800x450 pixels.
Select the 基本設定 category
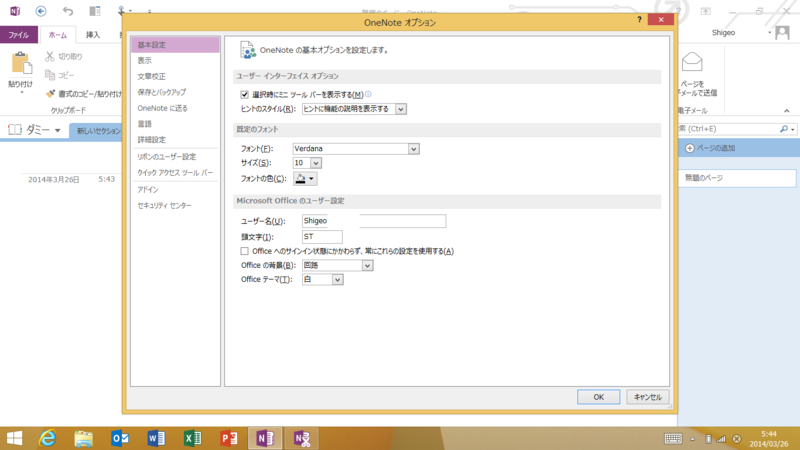coord(175,45)
